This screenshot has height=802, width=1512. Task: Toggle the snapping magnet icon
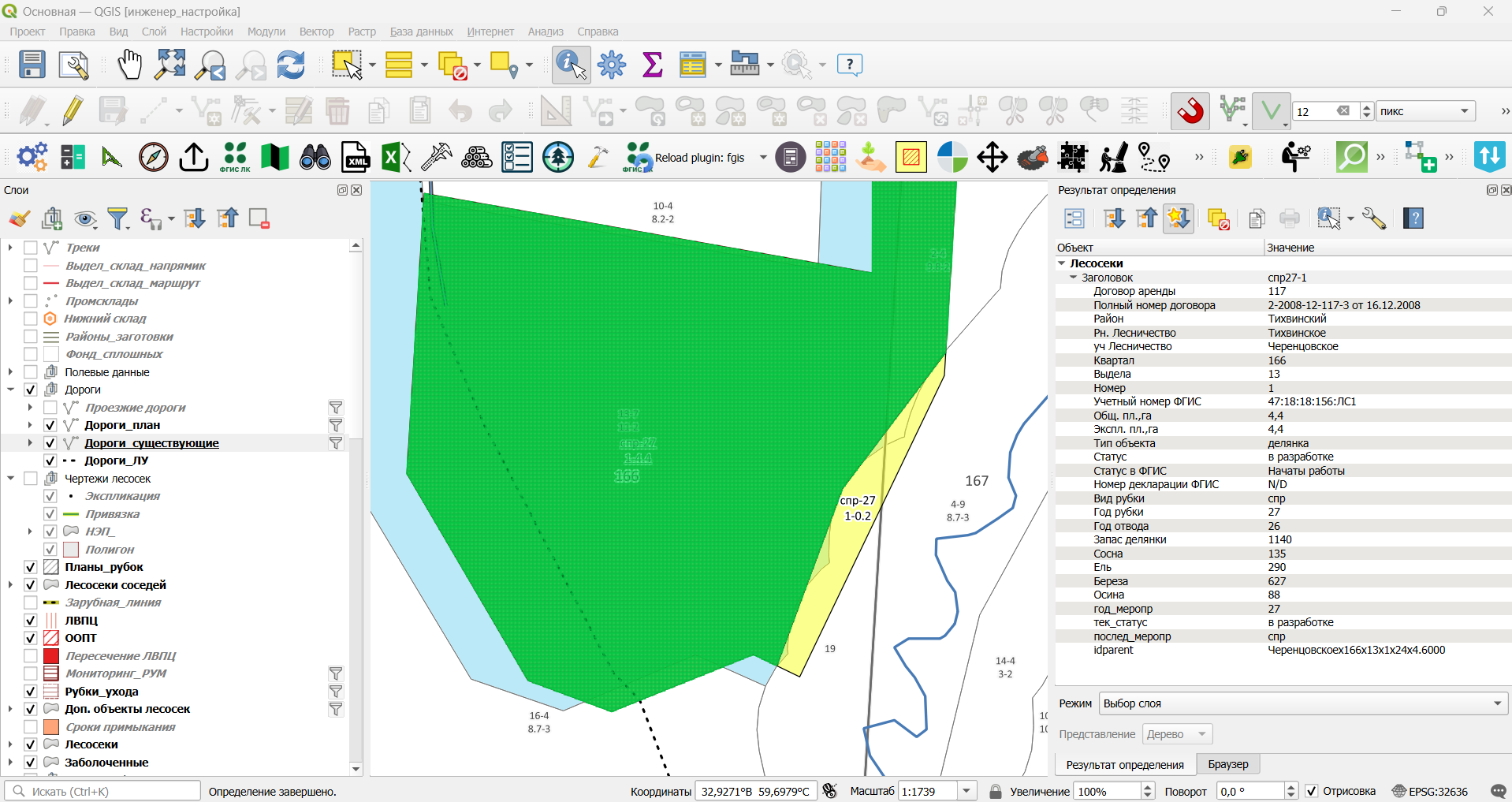click(1190, 111)
